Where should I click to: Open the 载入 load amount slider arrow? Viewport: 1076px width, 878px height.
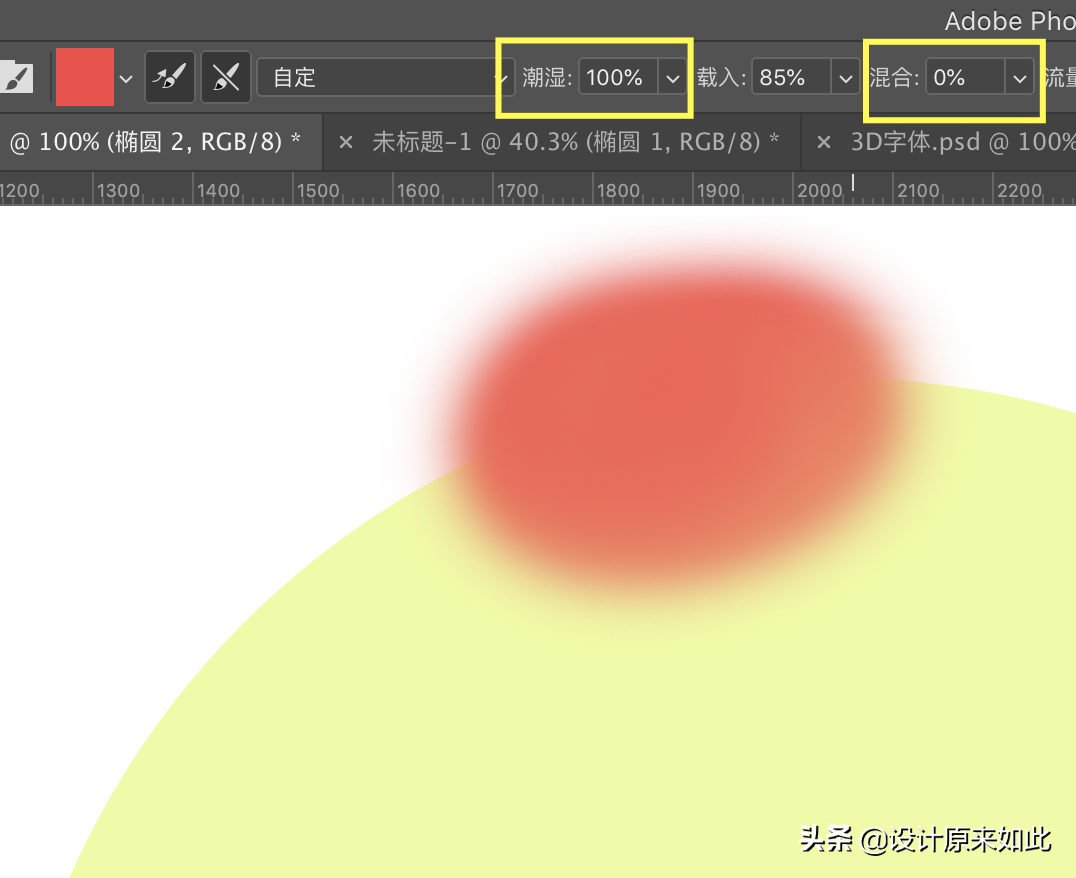[x=845, y=78]
